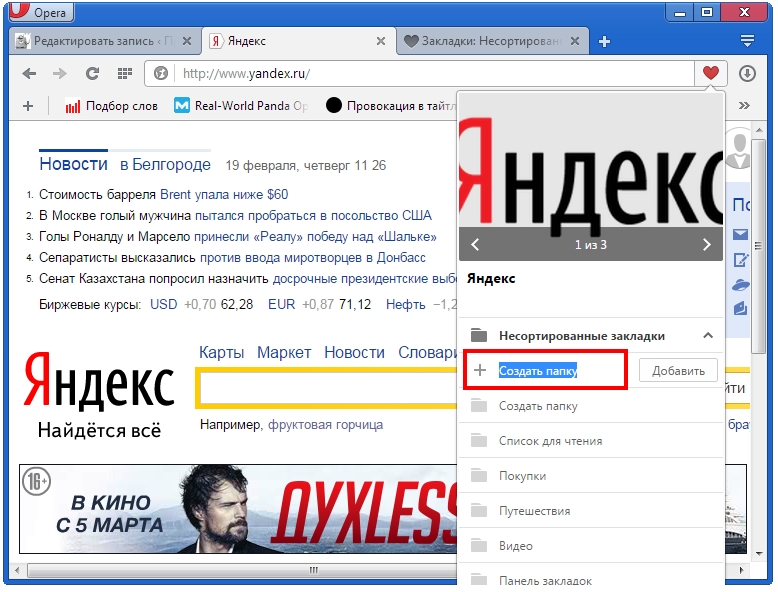Viewport: 778px width, 592px height.
Task: Show more bookmarks bar items chevron
Action: coord(744,105)
